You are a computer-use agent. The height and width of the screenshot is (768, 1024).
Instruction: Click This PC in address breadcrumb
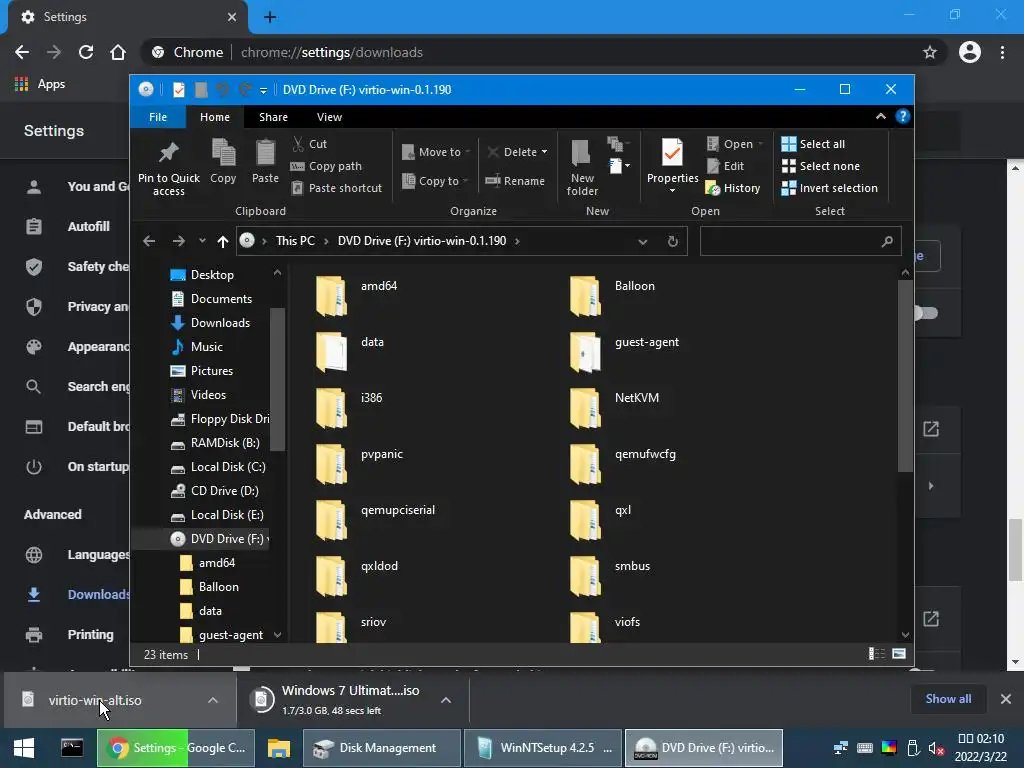pyautogui.click(x=295, y=240)
